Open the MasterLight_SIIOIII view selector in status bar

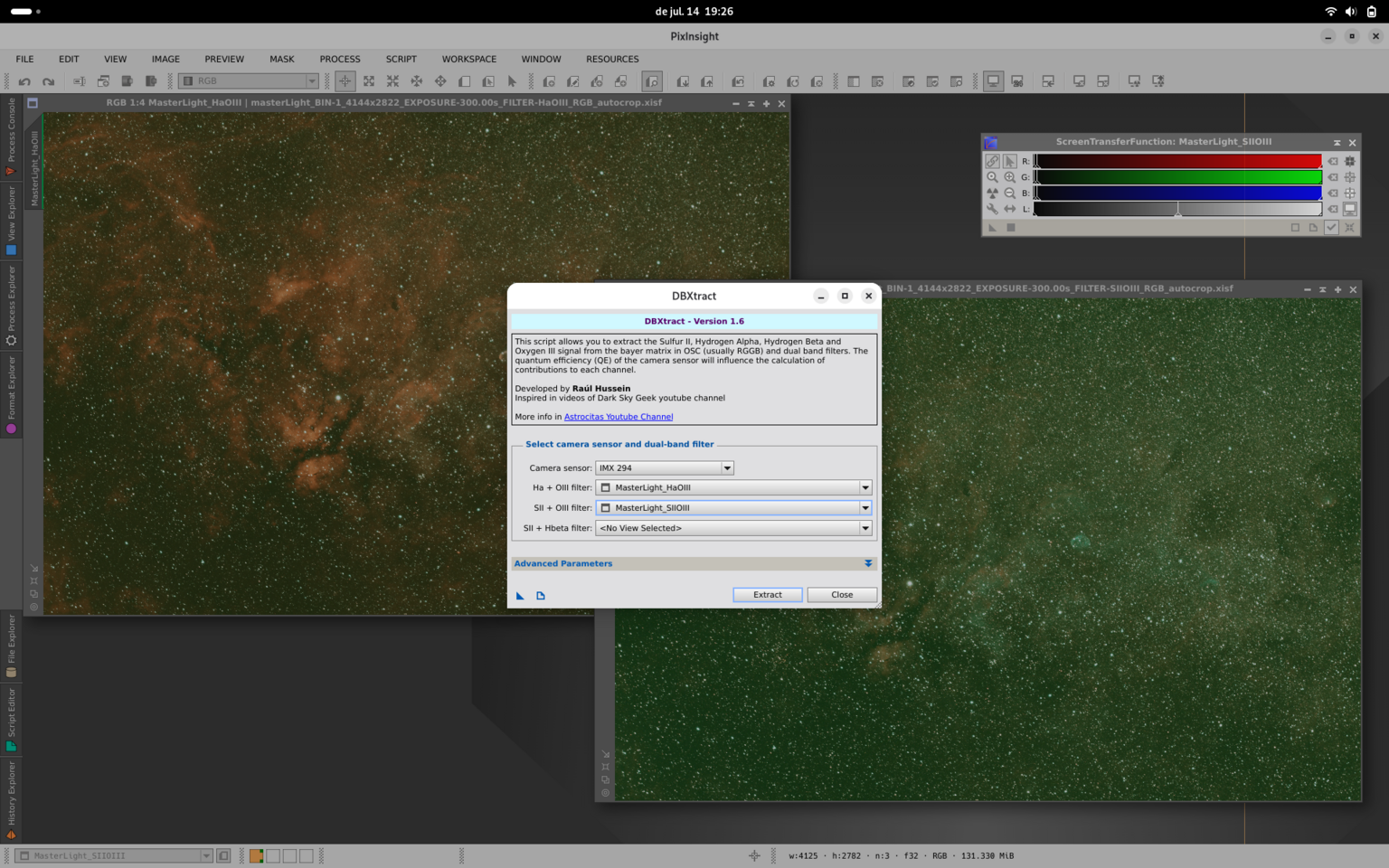114,855
